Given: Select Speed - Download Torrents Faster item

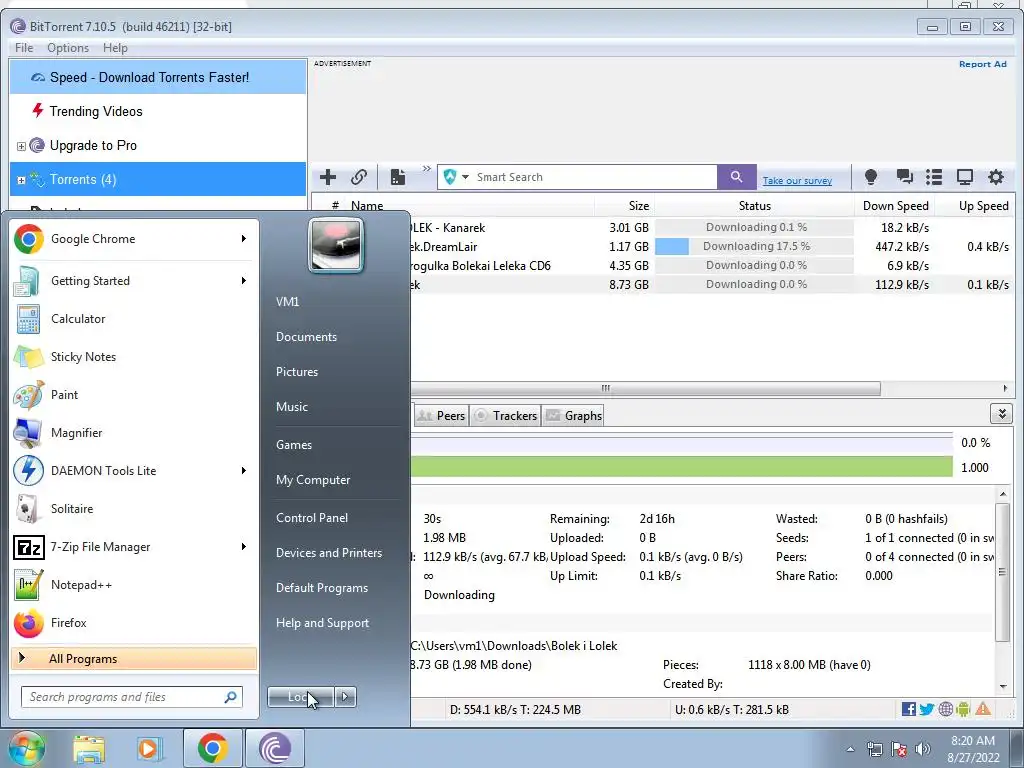Looking at the screenshot, I should [x=158, y=77].
